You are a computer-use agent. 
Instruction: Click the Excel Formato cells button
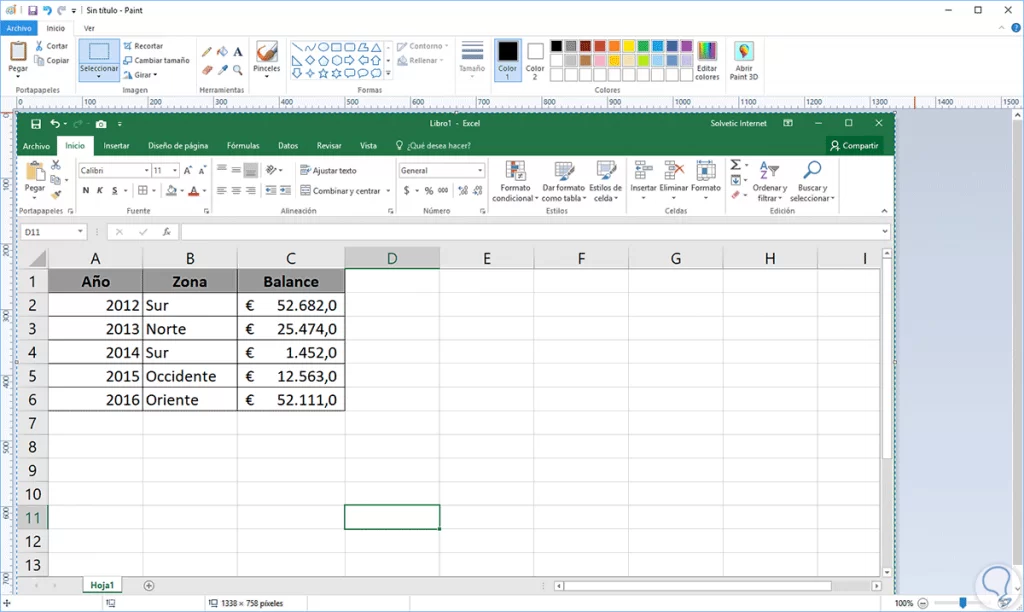coord(705,179)
